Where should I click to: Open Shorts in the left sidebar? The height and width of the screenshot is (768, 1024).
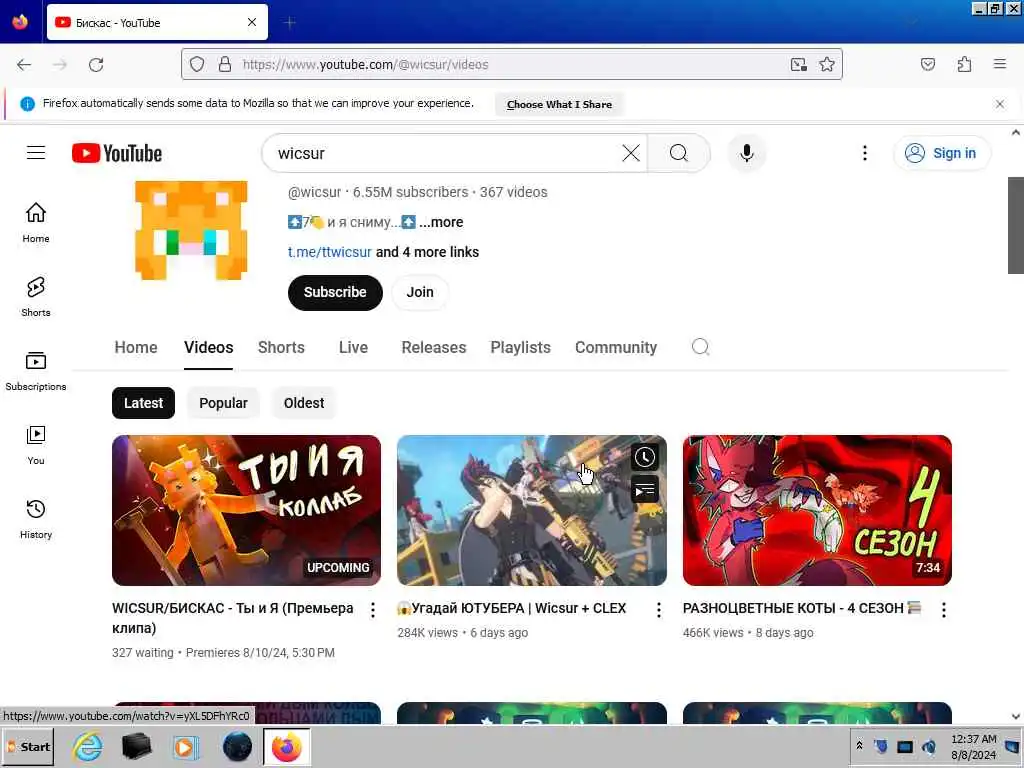[36, 296]
